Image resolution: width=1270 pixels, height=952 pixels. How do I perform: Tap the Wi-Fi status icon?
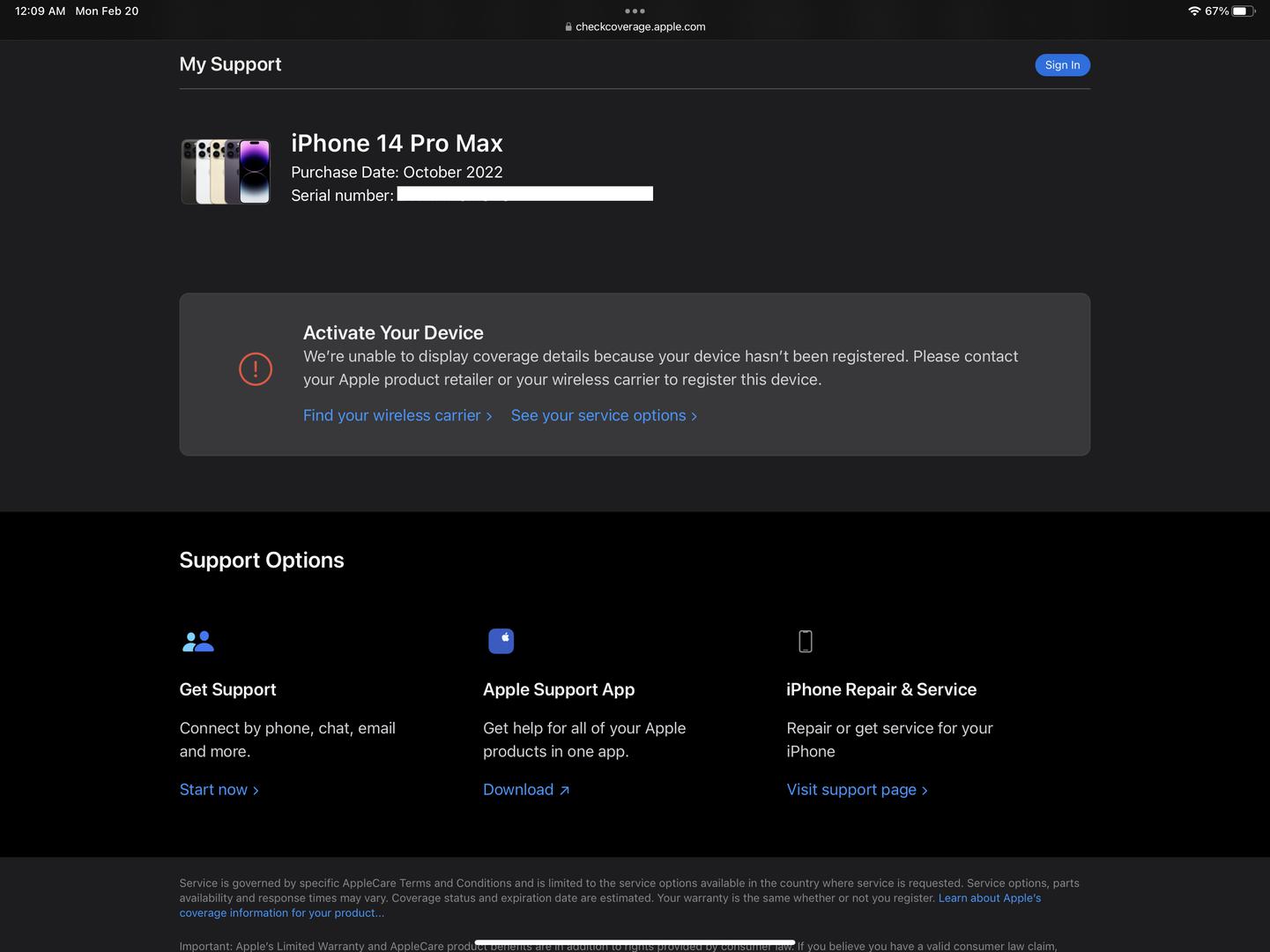[1194, 11]
